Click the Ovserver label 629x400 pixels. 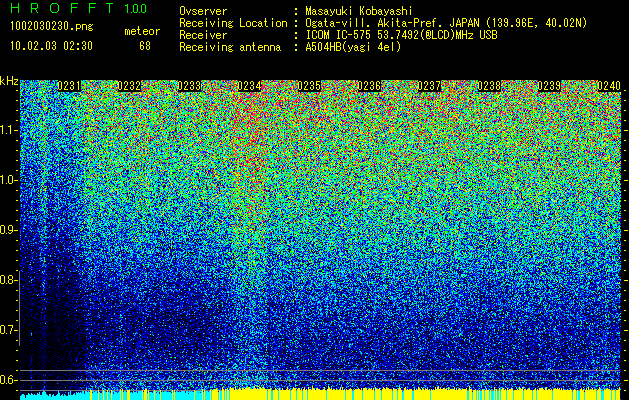pyautogui.click(x=203, y=11)
